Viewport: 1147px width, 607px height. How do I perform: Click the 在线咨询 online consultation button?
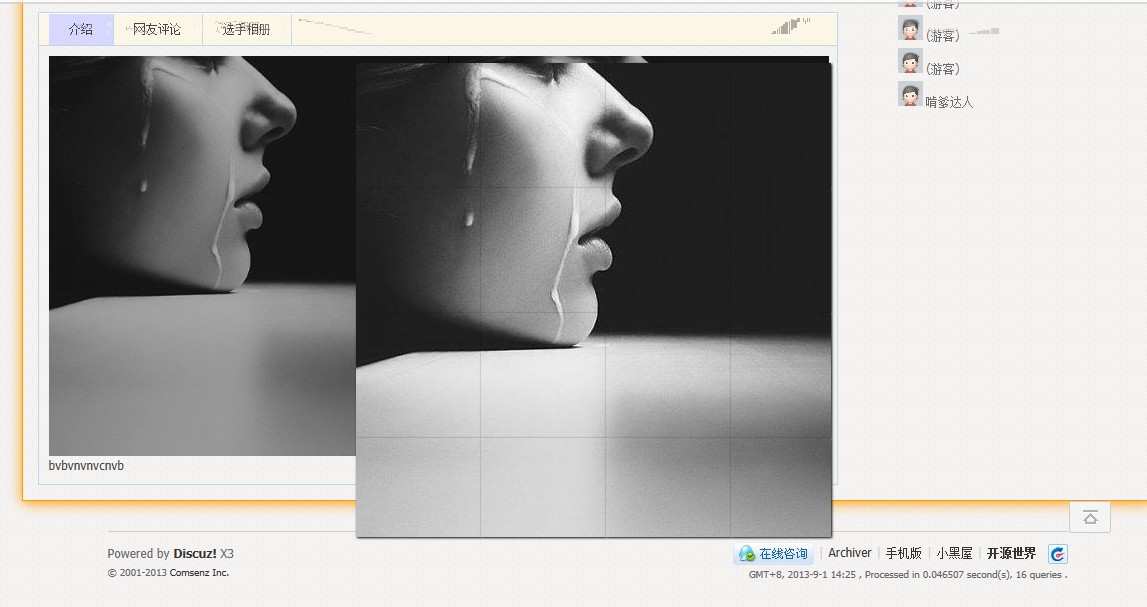click(774, 554)
